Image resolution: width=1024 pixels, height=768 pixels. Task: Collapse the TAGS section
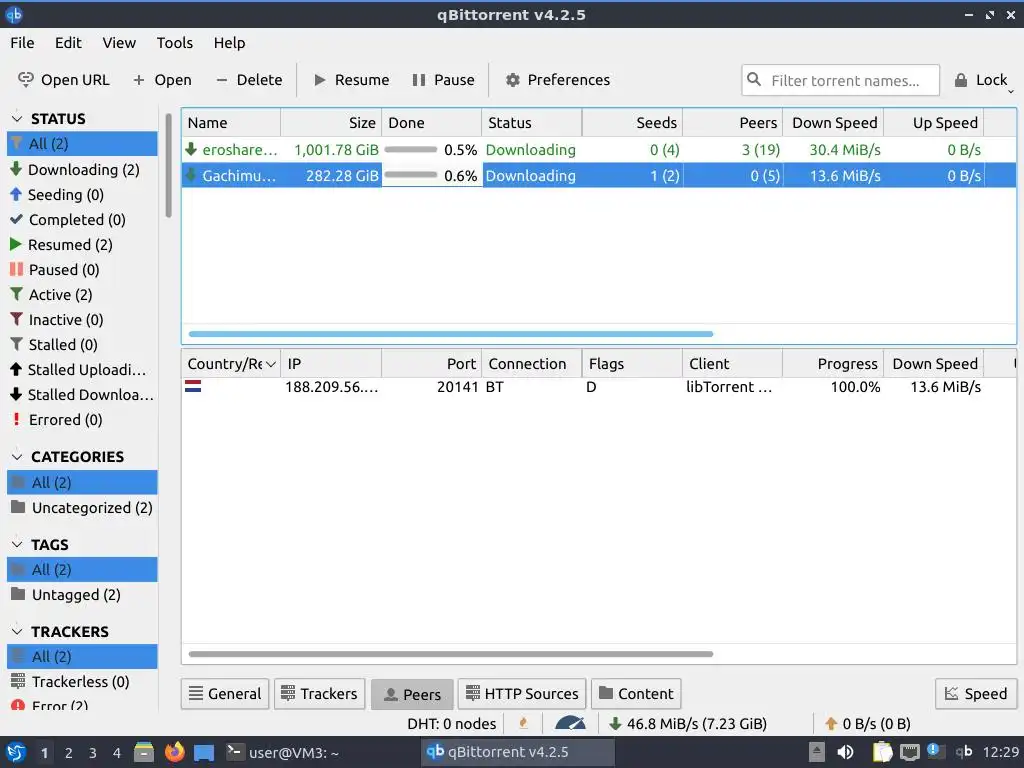point(18,544)
